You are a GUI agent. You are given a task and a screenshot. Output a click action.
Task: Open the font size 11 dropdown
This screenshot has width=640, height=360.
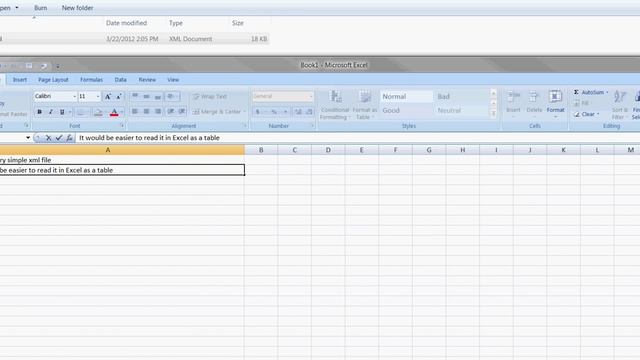98,96
